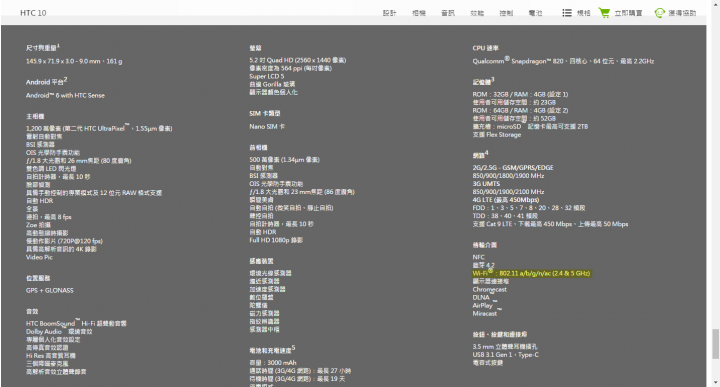Image resolution: width=720 pixels, height=387 pixels.
Task: Click the Chromecast line
Action: pos(489,289)
